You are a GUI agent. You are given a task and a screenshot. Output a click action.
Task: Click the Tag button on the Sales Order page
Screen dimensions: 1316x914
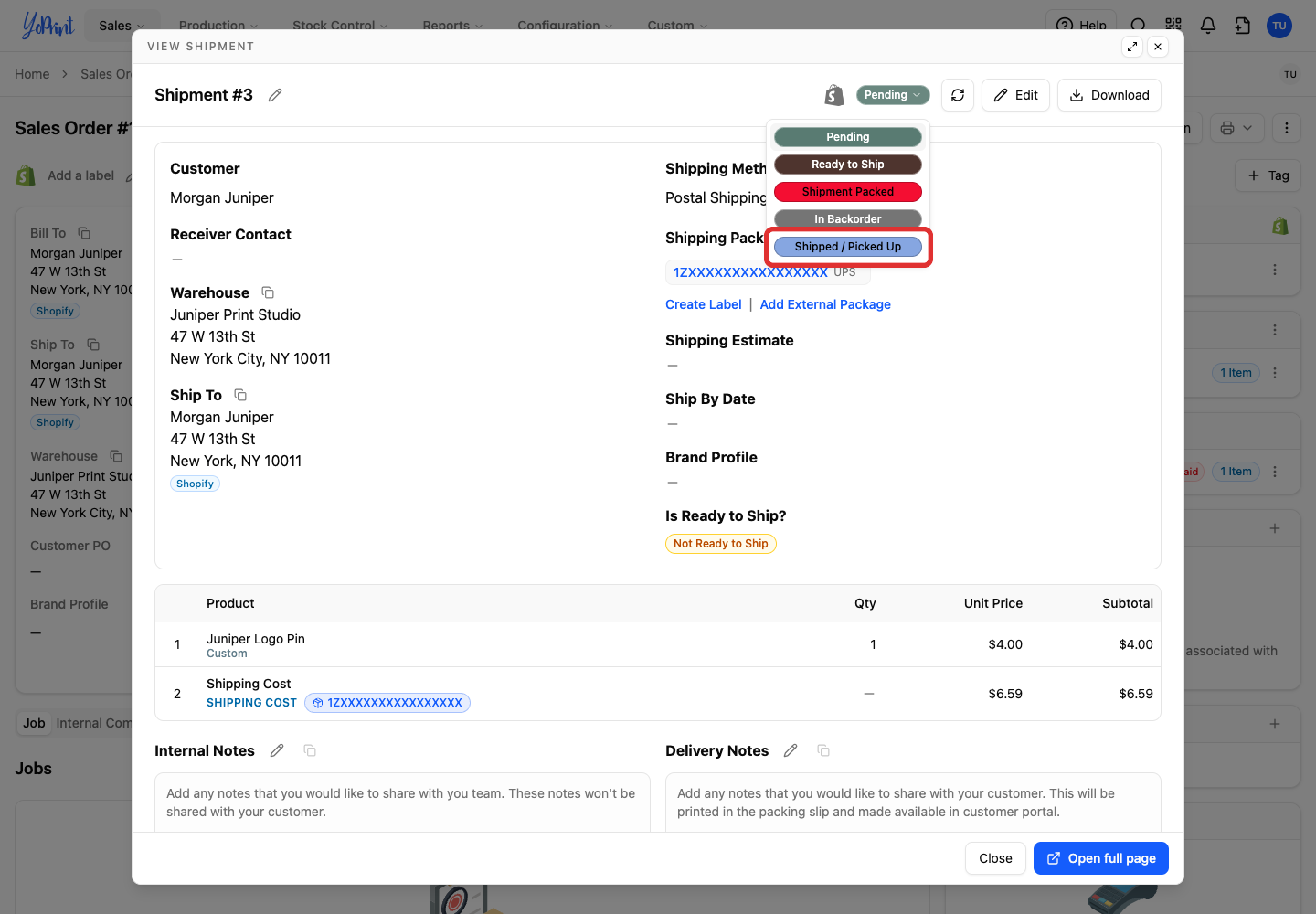pyautogui.click(x=1268, y=175)
